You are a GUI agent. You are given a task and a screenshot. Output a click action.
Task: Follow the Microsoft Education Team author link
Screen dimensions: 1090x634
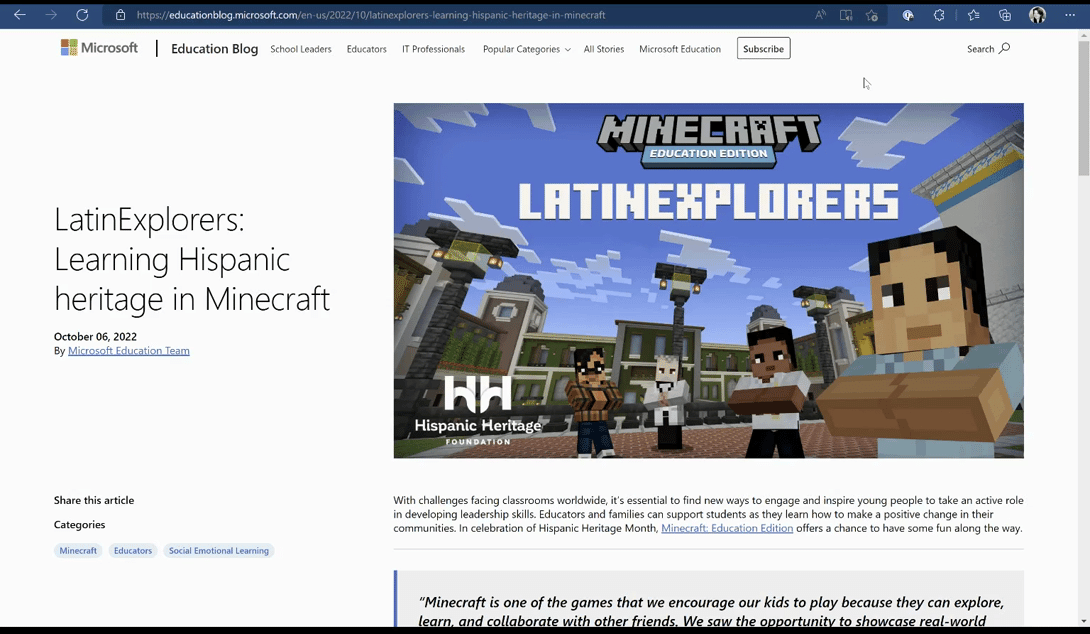[128, 351]
